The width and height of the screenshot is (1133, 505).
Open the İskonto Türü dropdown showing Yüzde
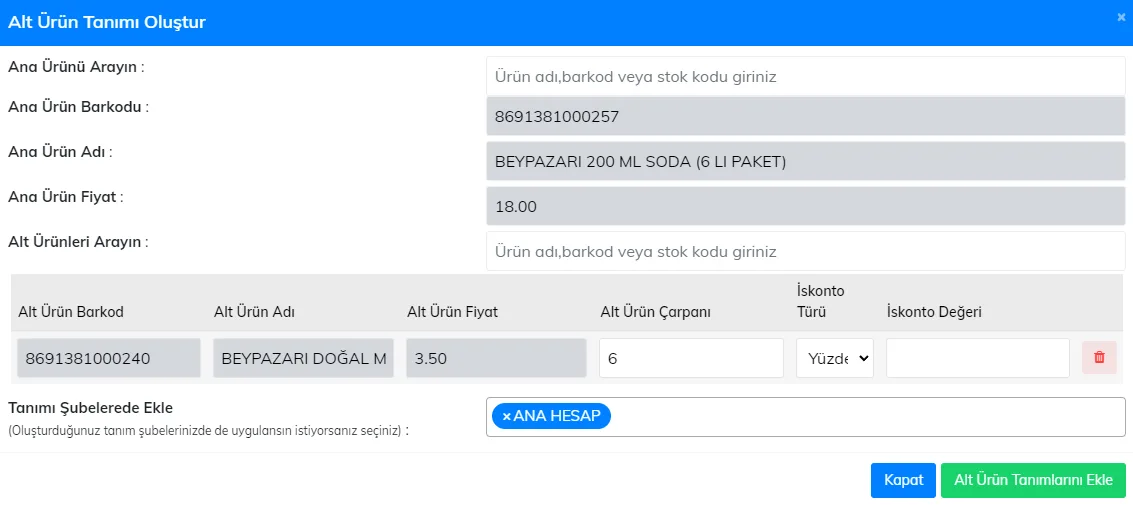[x=835, y=358]
